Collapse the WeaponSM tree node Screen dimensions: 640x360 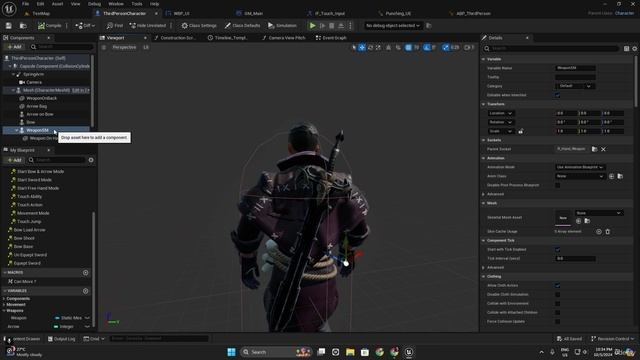click(17, 131)
